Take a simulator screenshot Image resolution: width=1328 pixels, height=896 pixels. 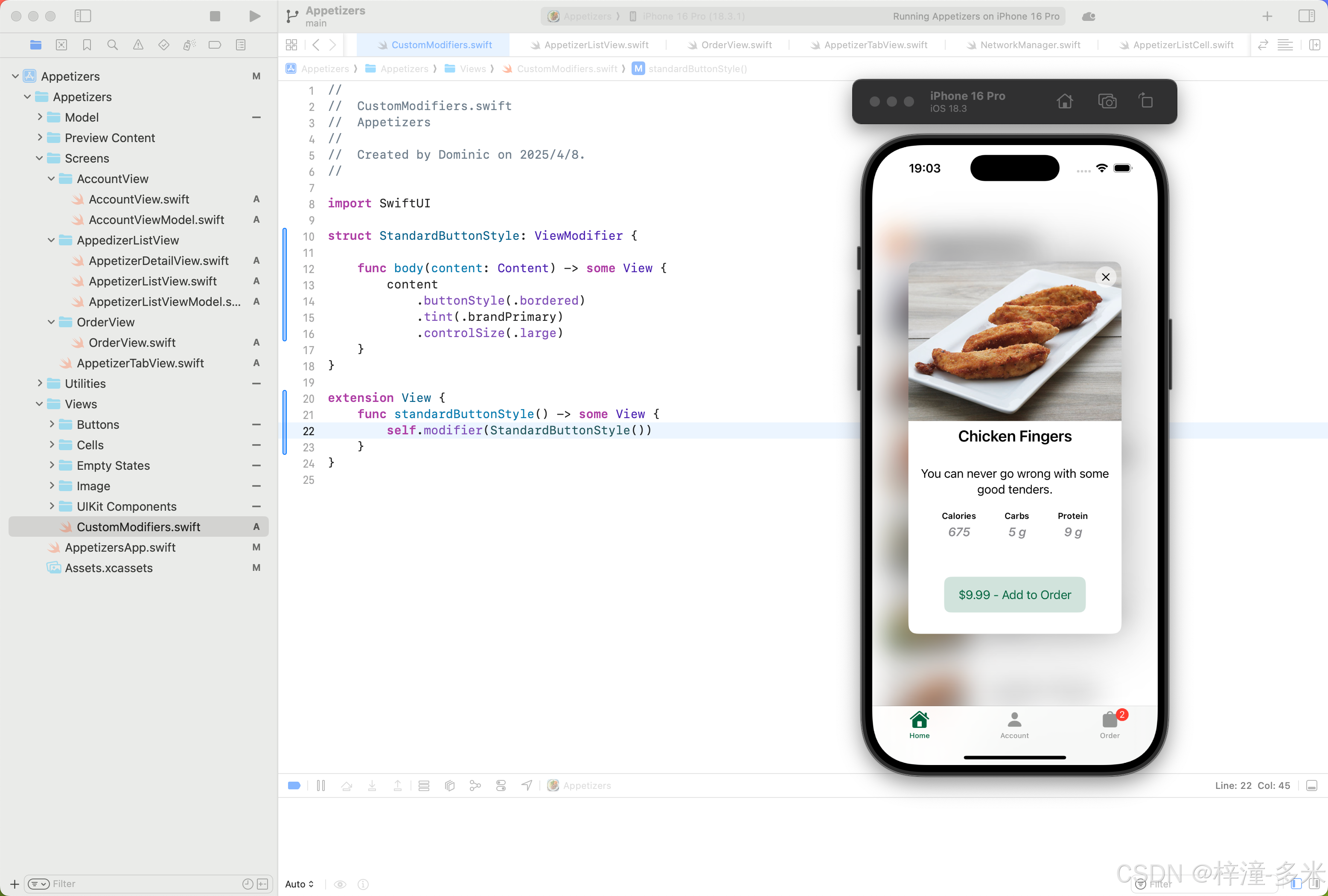[1107, 101]
